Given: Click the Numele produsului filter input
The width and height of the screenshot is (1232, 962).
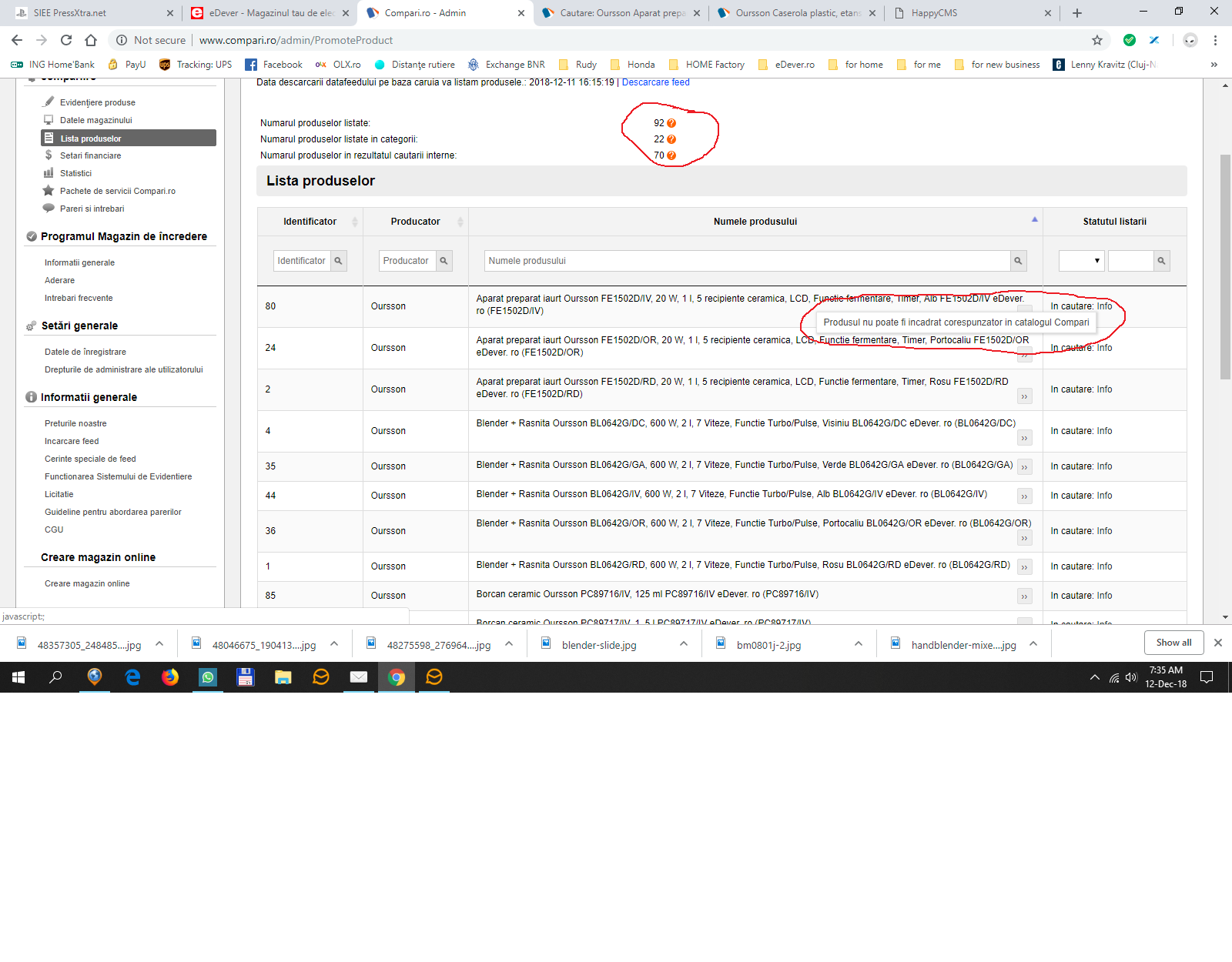Looking at the screenshot, I should [747, 261].
